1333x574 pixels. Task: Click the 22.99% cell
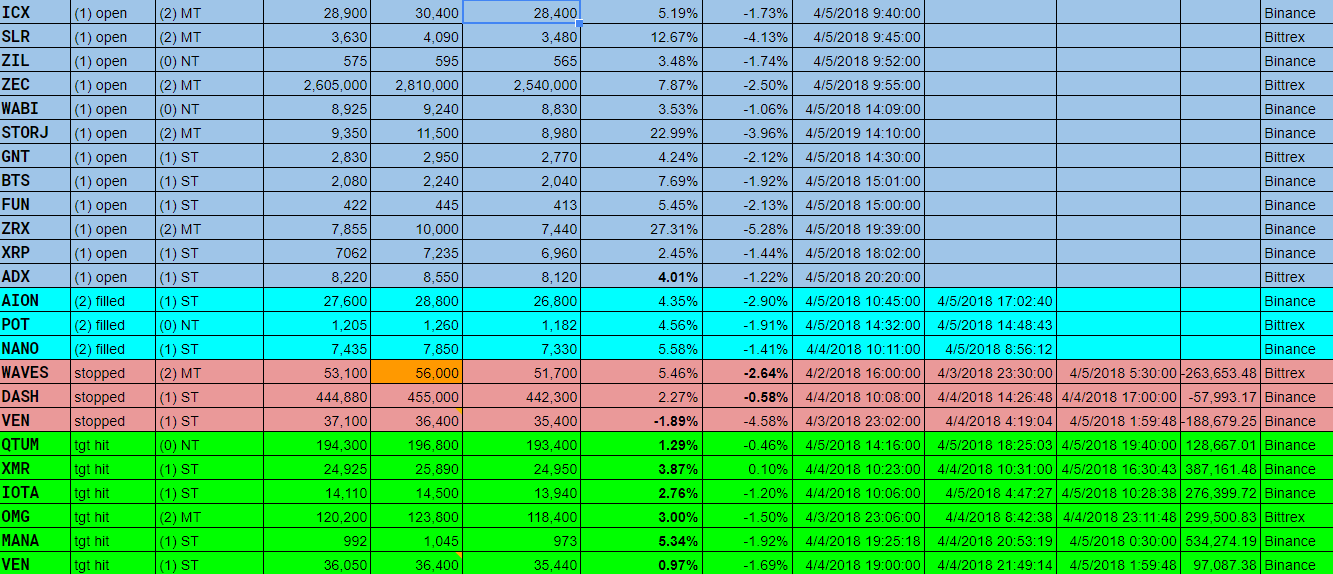click(641, 133)
